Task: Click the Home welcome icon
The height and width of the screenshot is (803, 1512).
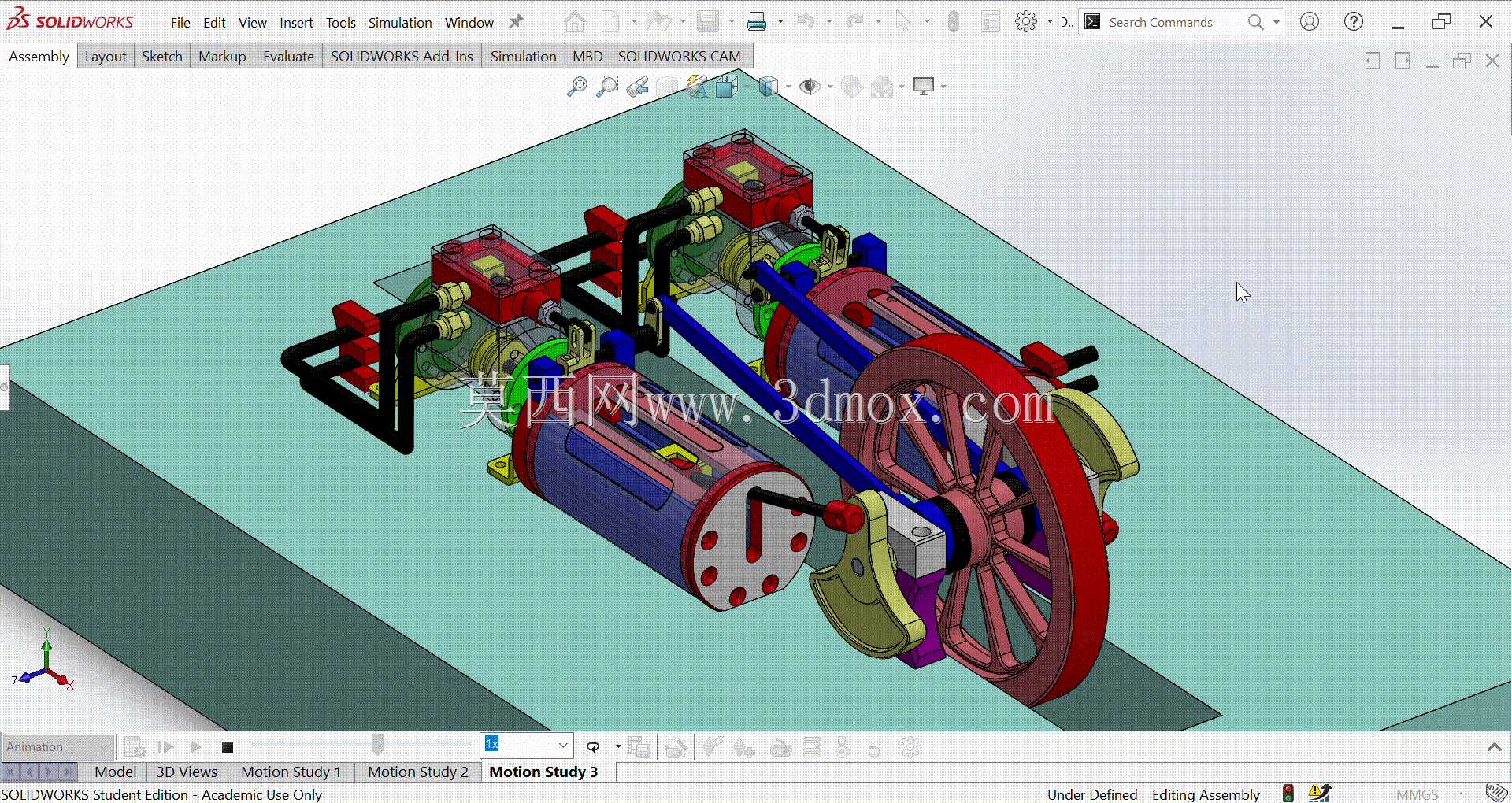Action: 575,22
